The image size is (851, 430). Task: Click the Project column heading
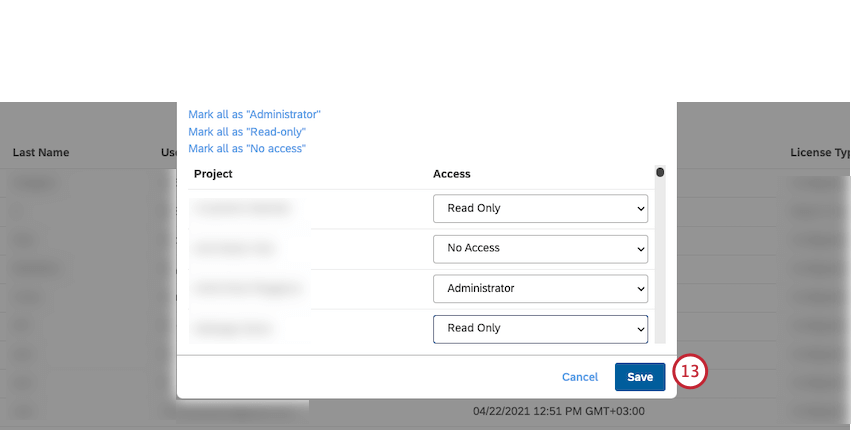pos(213,174)
